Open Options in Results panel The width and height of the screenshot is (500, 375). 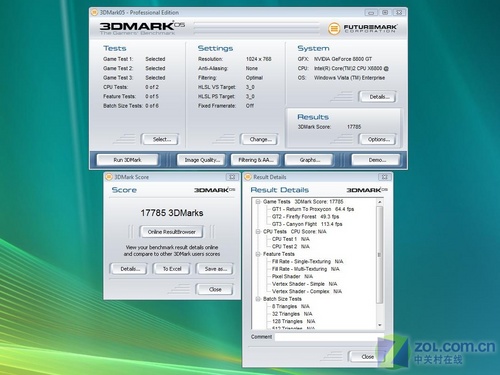click(x=378, y=139)
